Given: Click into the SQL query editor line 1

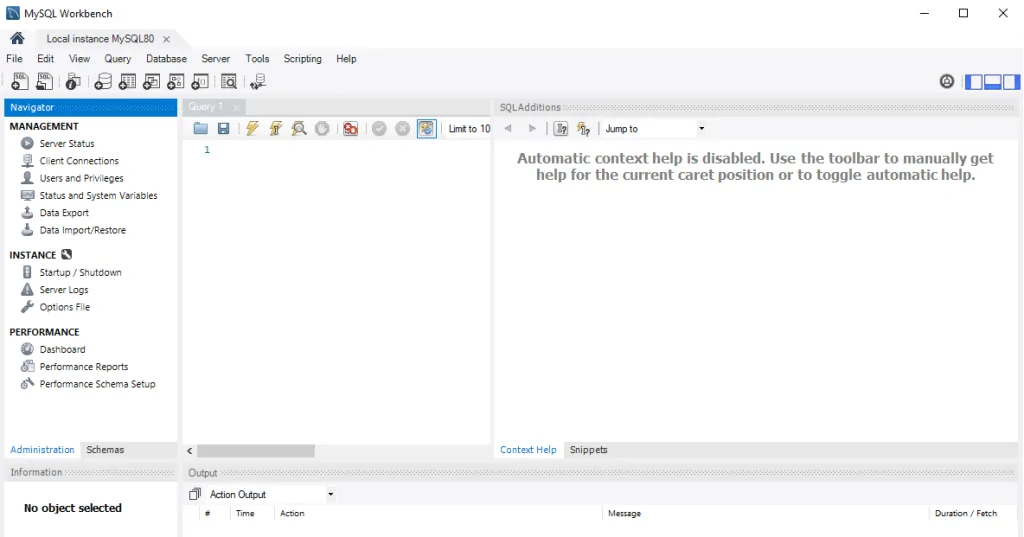Looking at the screenshot, I should (x=353, y=150).
